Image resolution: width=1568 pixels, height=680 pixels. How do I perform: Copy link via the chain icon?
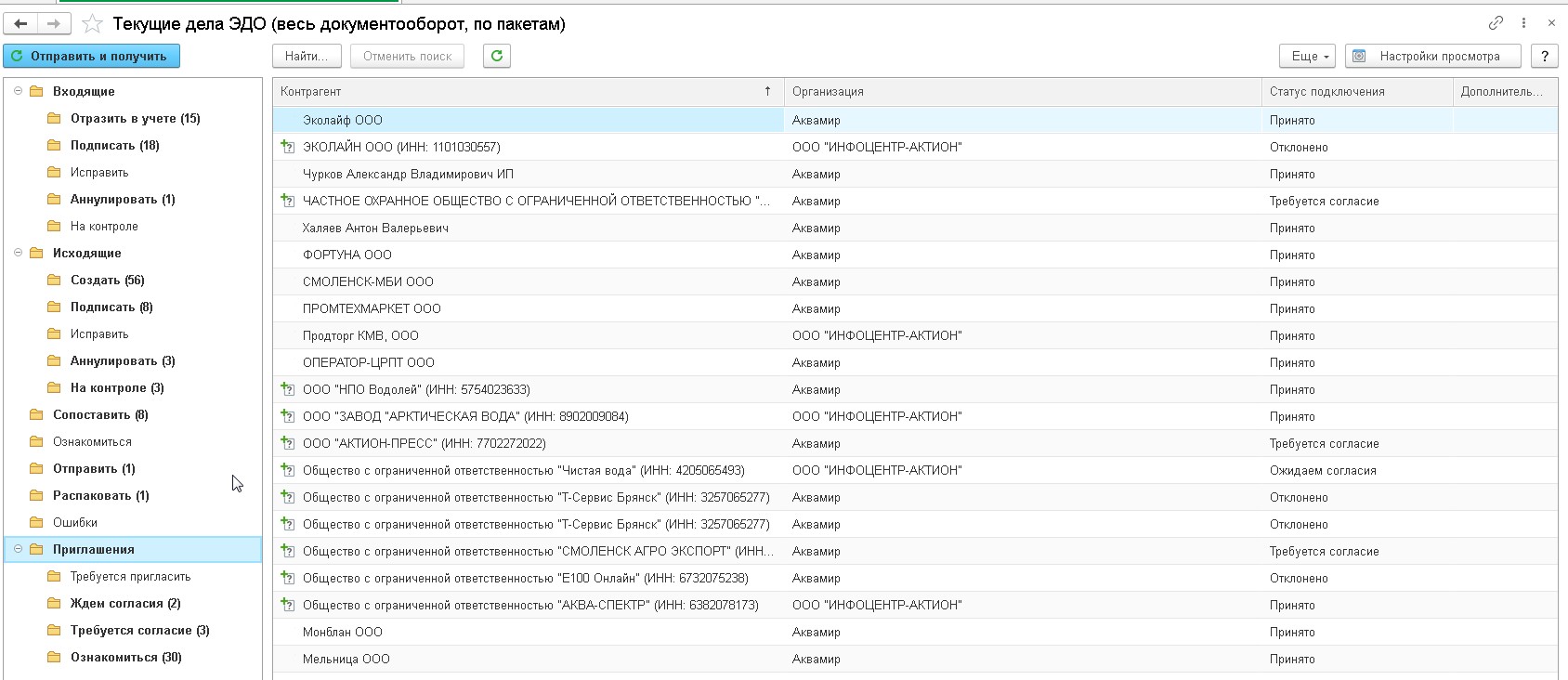[x=1496, y=23]
